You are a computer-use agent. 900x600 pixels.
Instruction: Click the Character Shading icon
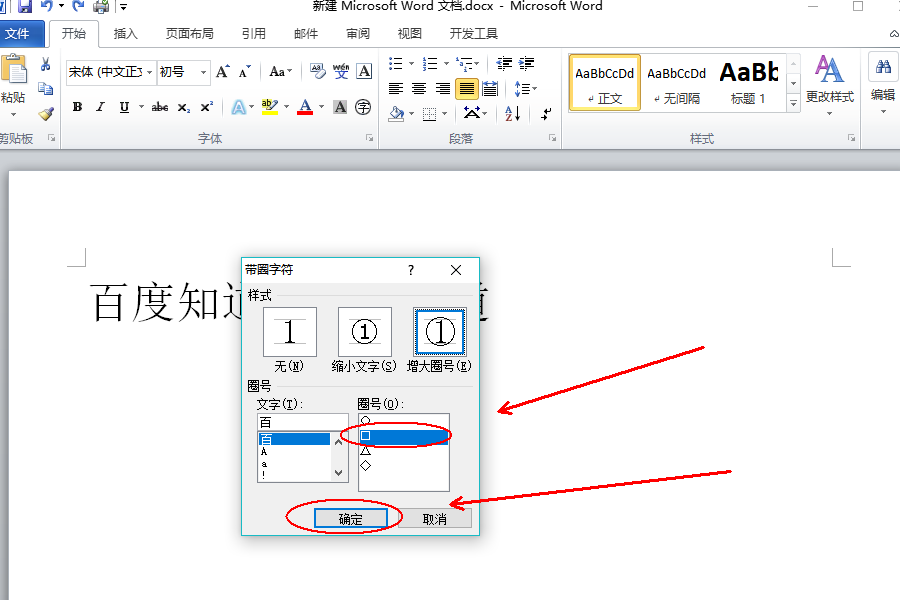point(340,107)
